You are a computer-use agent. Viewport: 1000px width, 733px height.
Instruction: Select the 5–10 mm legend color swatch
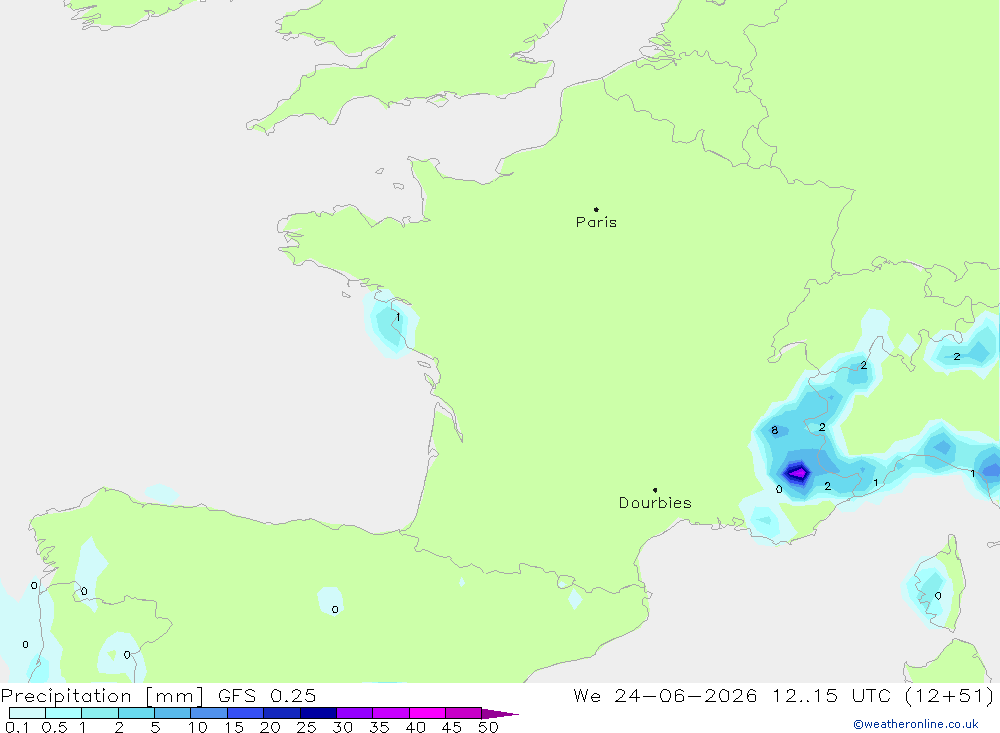(x=173, y=713)
